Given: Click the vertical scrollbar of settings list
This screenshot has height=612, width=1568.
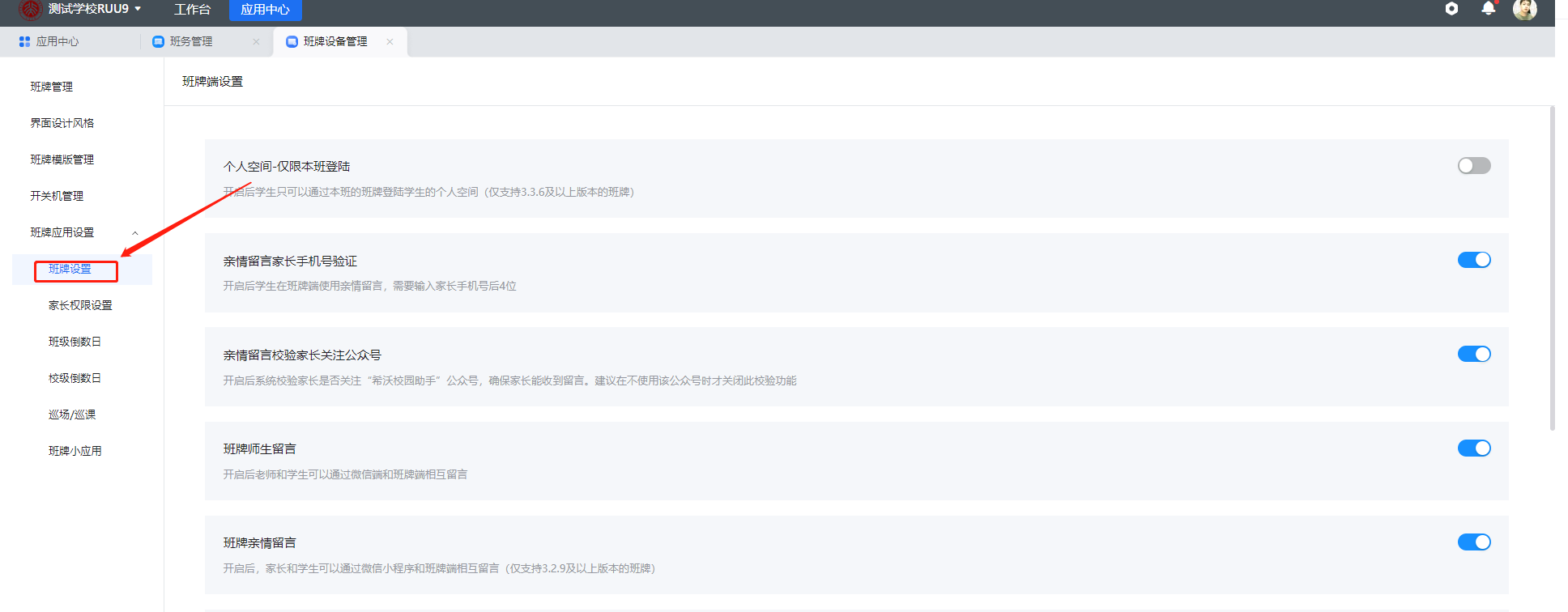Looking at the screenshot, I should [x=1552, y=268].
